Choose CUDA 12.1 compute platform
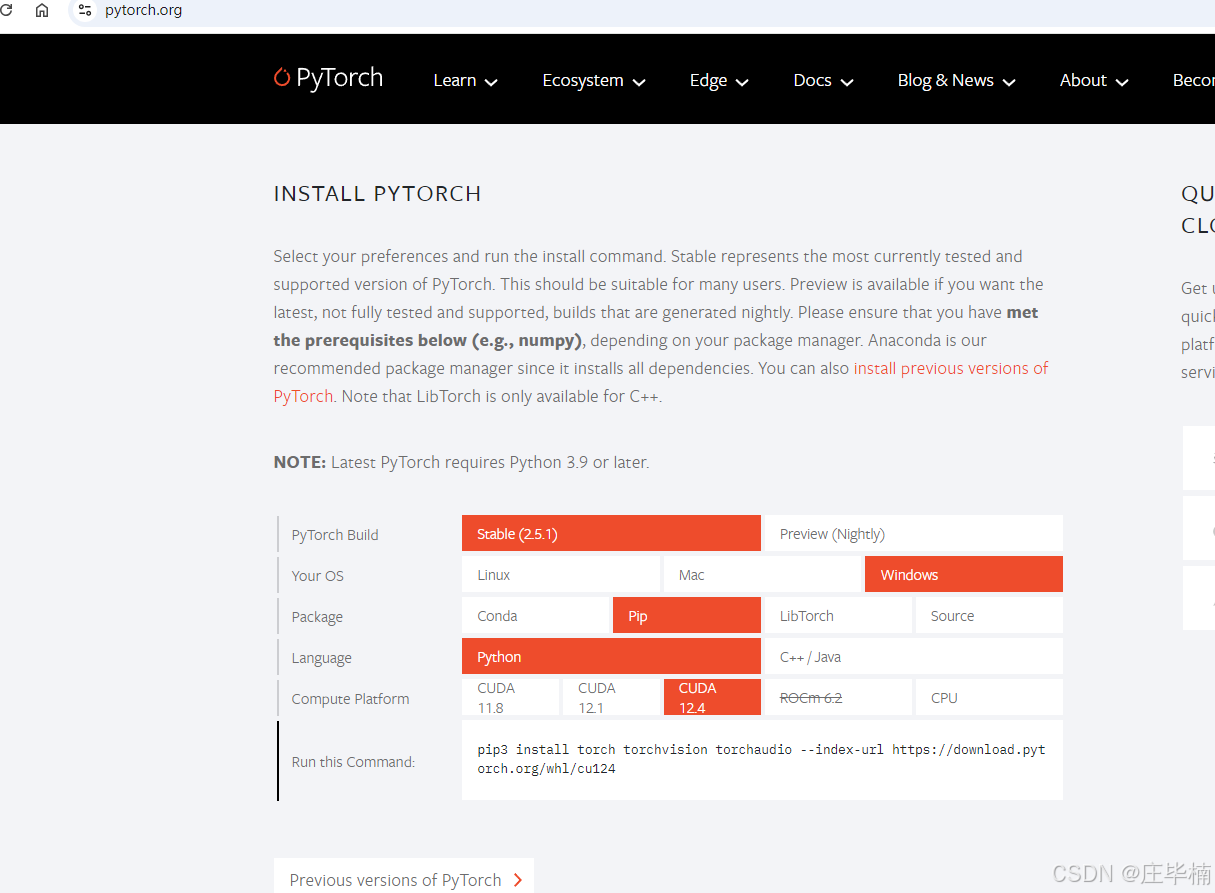Screen dimensions: 1215x893 pyautogui.click(x=611, y=698)
